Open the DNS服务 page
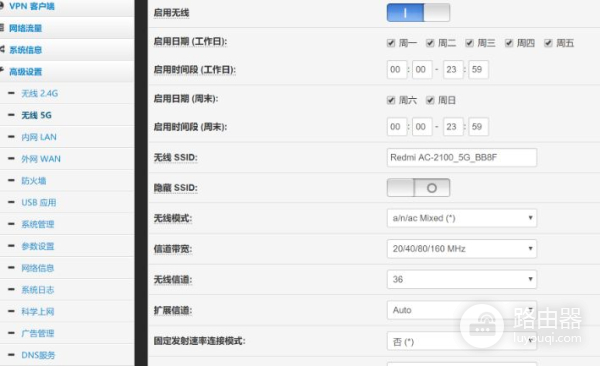600x366 pixels. tap(38, 355)
